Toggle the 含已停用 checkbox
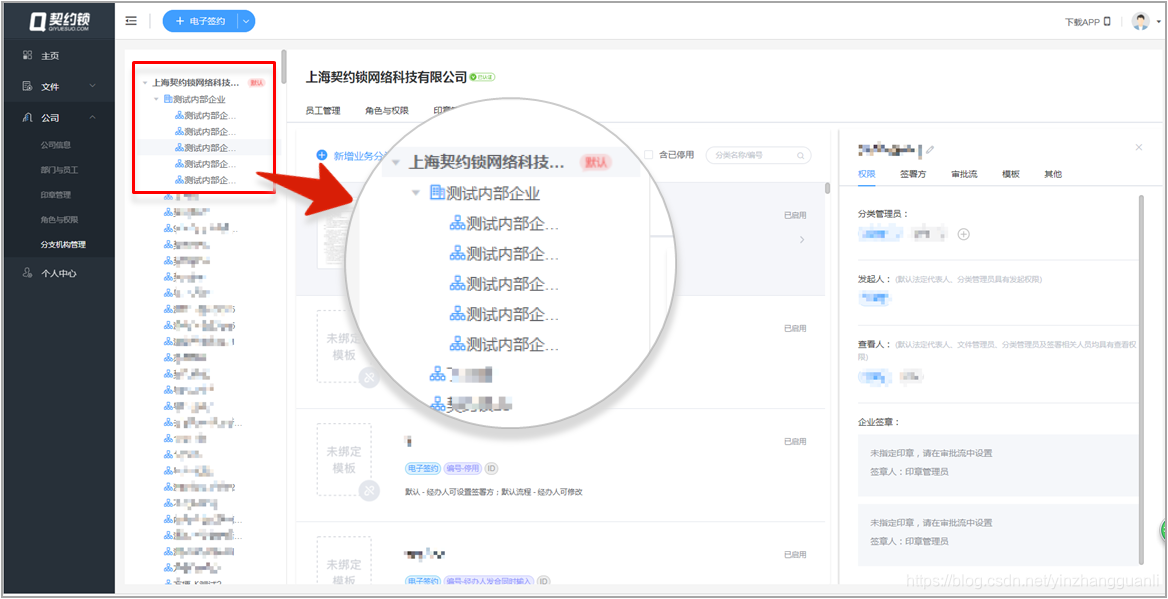Image resolution: width=1168 pixels, height=599 pixels. click(x=648, y=155)
